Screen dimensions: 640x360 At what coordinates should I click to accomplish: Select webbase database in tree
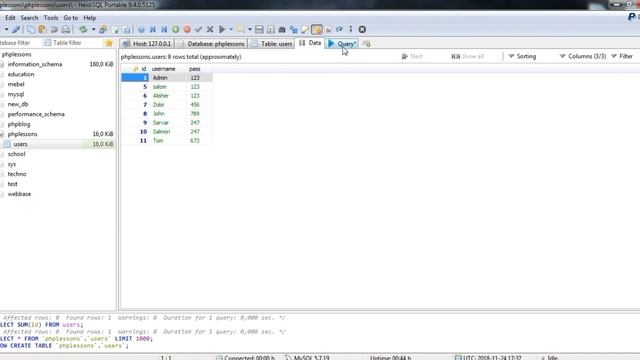tap(19, 194)
